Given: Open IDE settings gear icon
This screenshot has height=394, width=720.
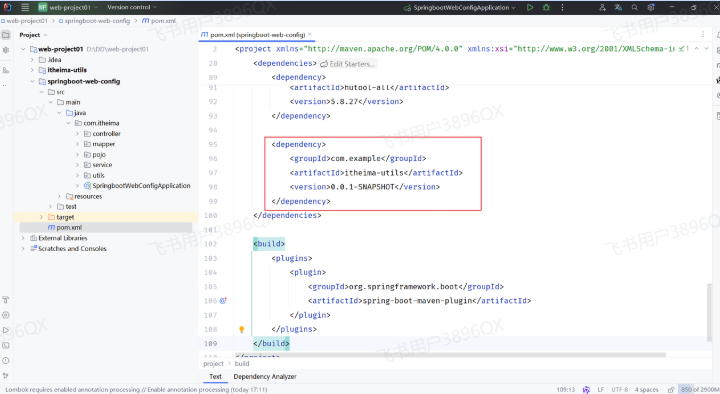Looking at the screenshot, I should [651, 7].
